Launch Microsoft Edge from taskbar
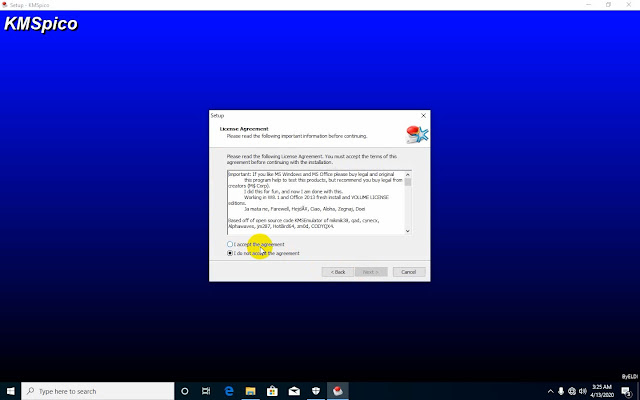This screenshot has width=640, height=400. coord(229,391)
